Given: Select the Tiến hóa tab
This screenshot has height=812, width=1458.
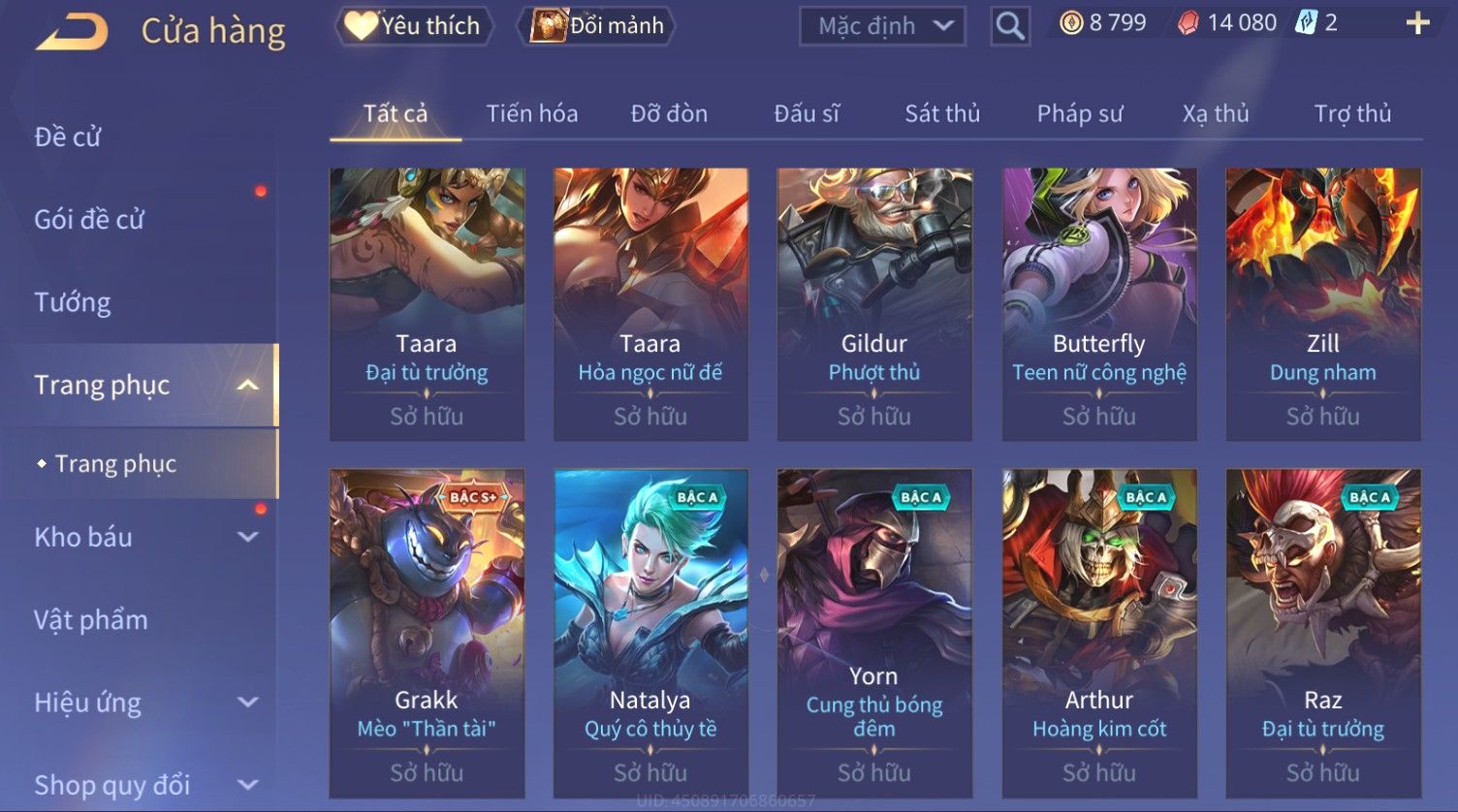Looking at the screenshot, I should (532, 113).
